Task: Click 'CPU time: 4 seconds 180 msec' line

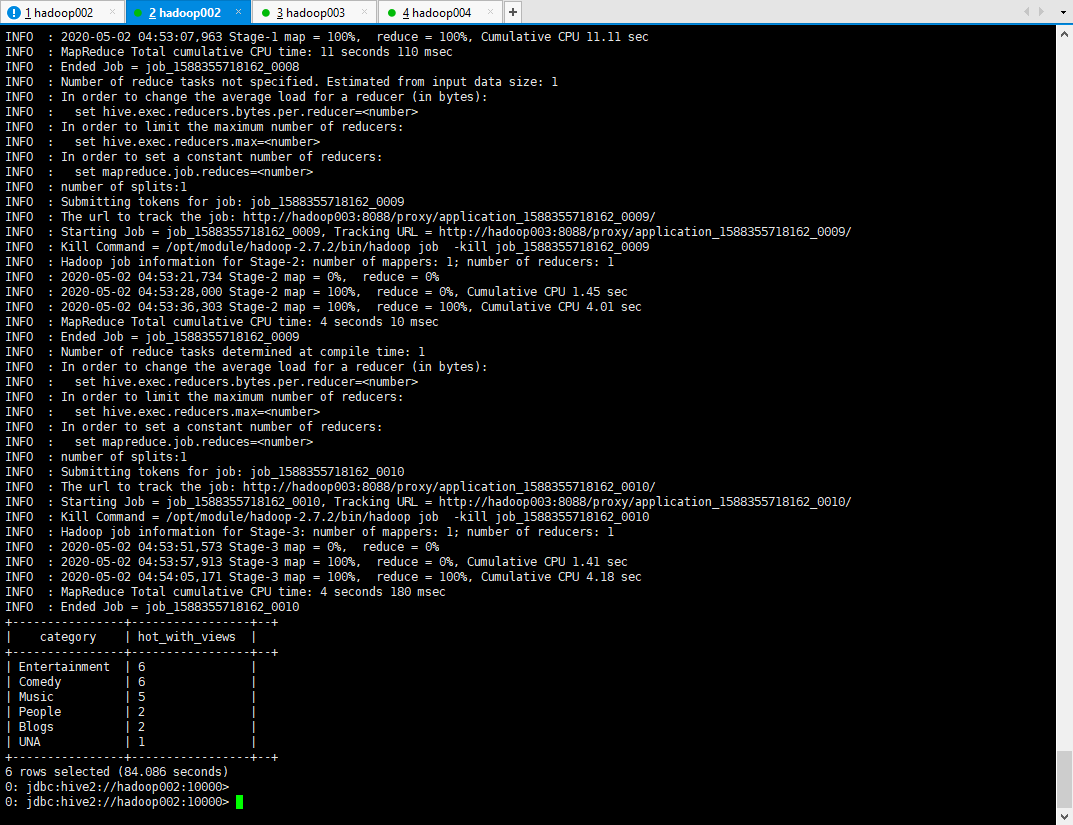Action: (253, 592)
